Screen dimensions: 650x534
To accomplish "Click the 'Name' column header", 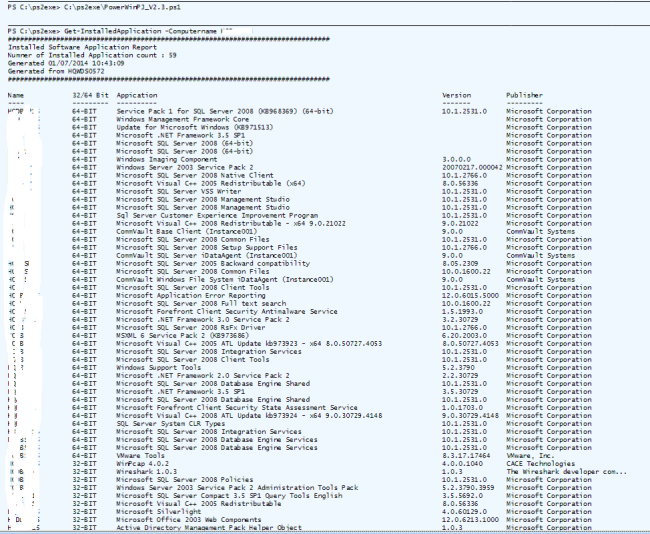I will (x=16, y=95).
